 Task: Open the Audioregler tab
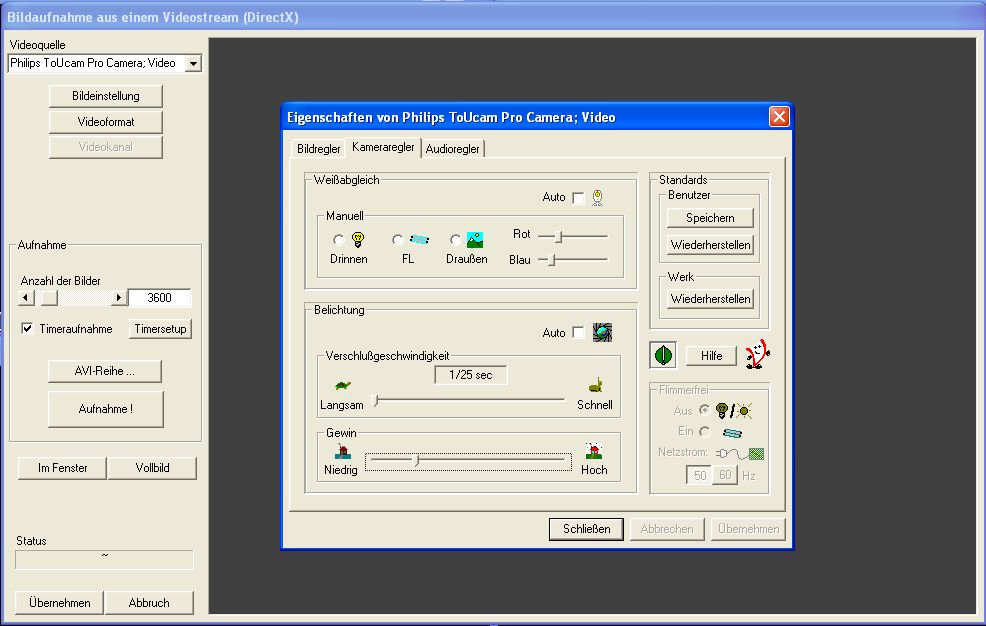452,149
